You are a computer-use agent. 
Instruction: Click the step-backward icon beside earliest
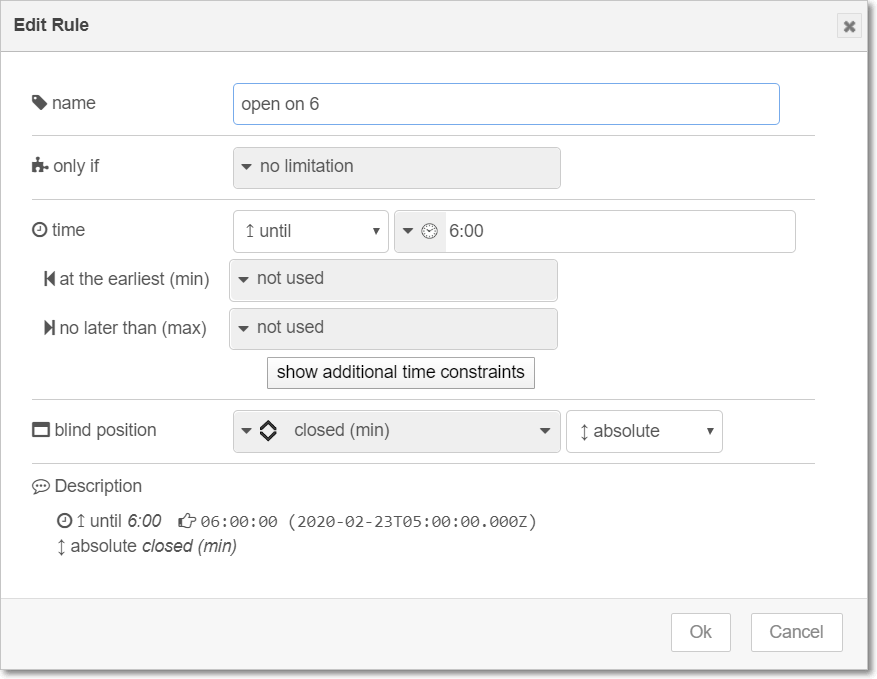tap(49, 279)
